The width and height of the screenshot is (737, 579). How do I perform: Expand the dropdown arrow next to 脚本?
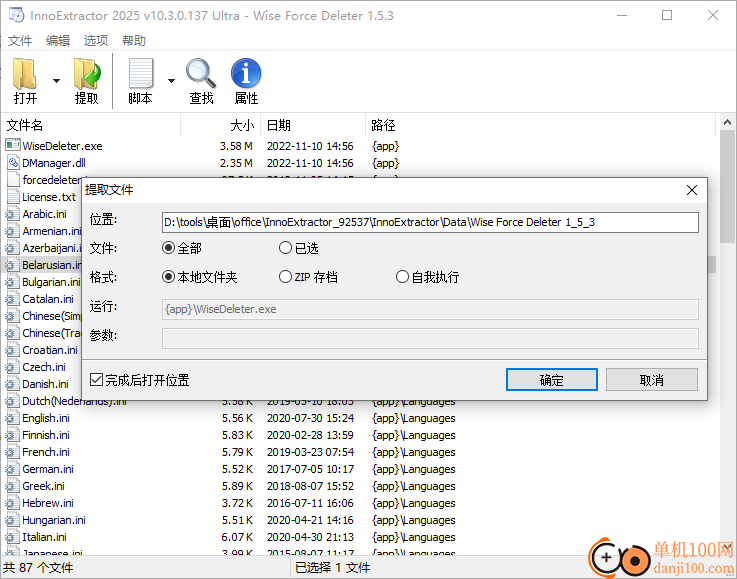[172, 81]
